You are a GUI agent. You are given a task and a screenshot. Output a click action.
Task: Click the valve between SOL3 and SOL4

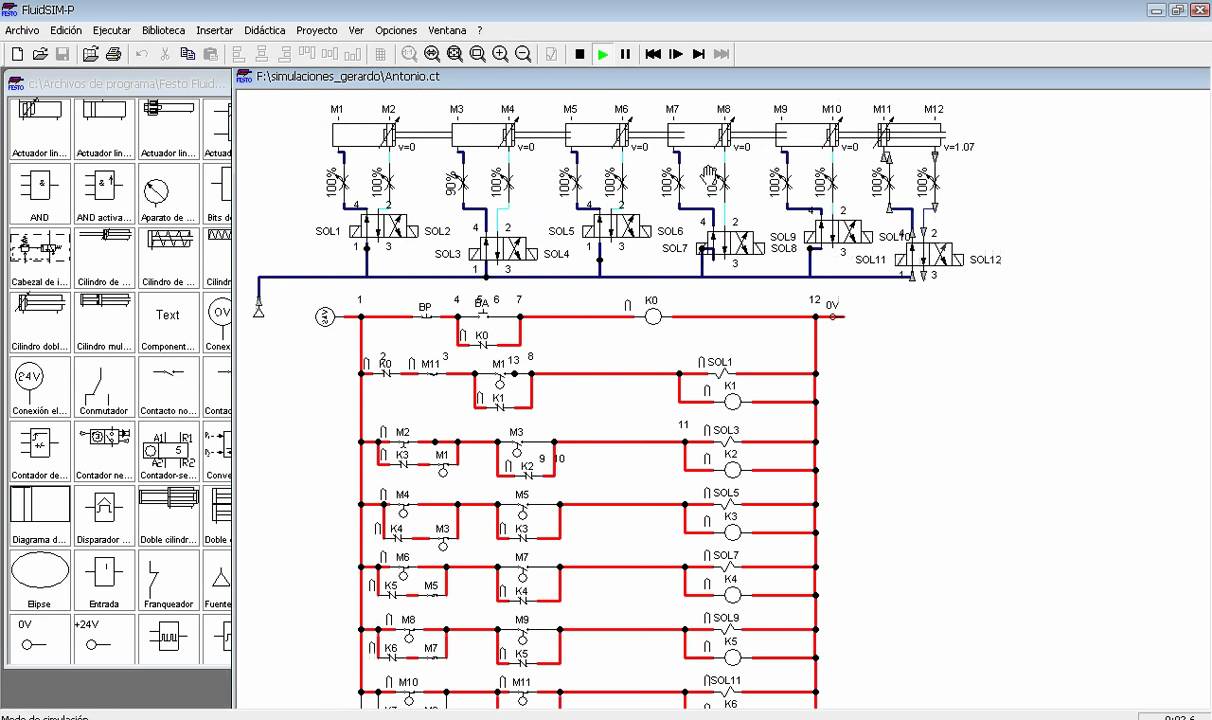click(502, 249)
